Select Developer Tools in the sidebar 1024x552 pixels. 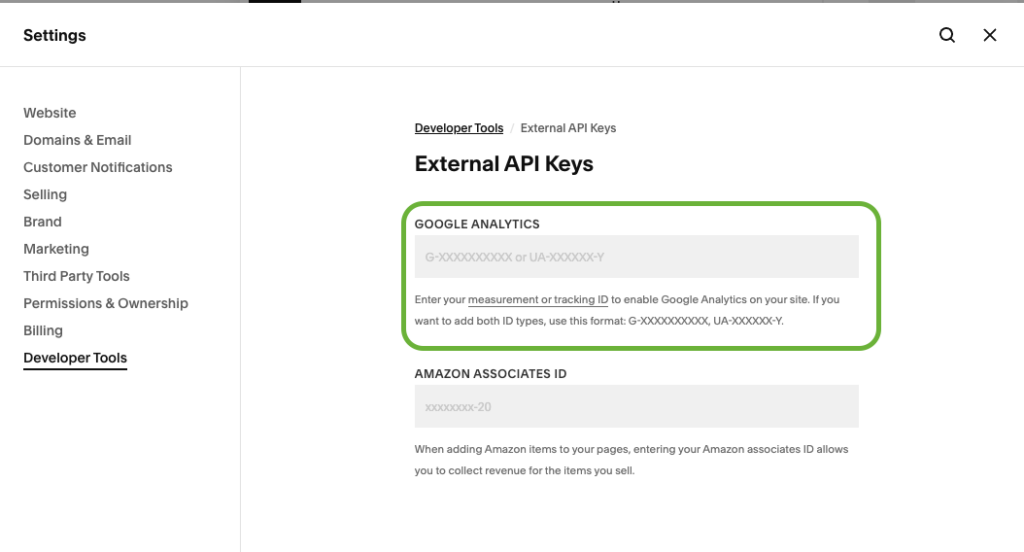tap(75, 358)
